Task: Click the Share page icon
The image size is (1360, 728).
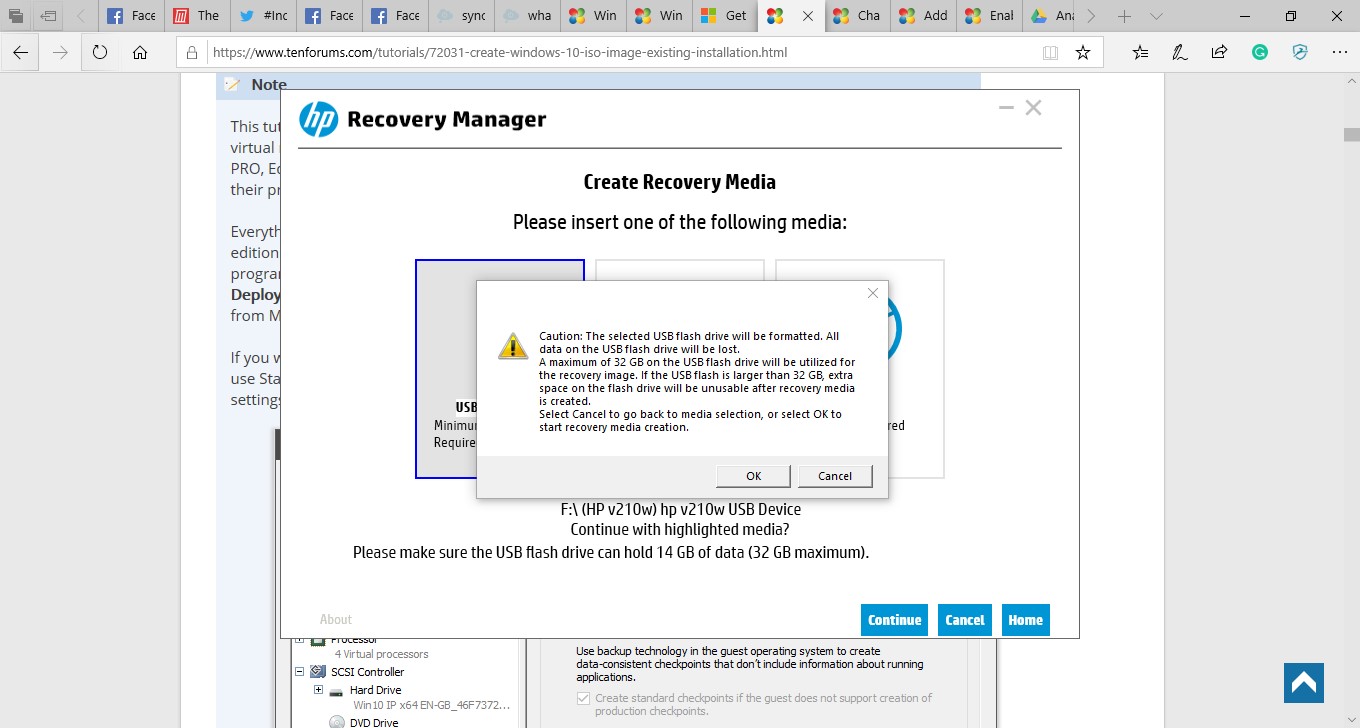Action: [1219, 52]
